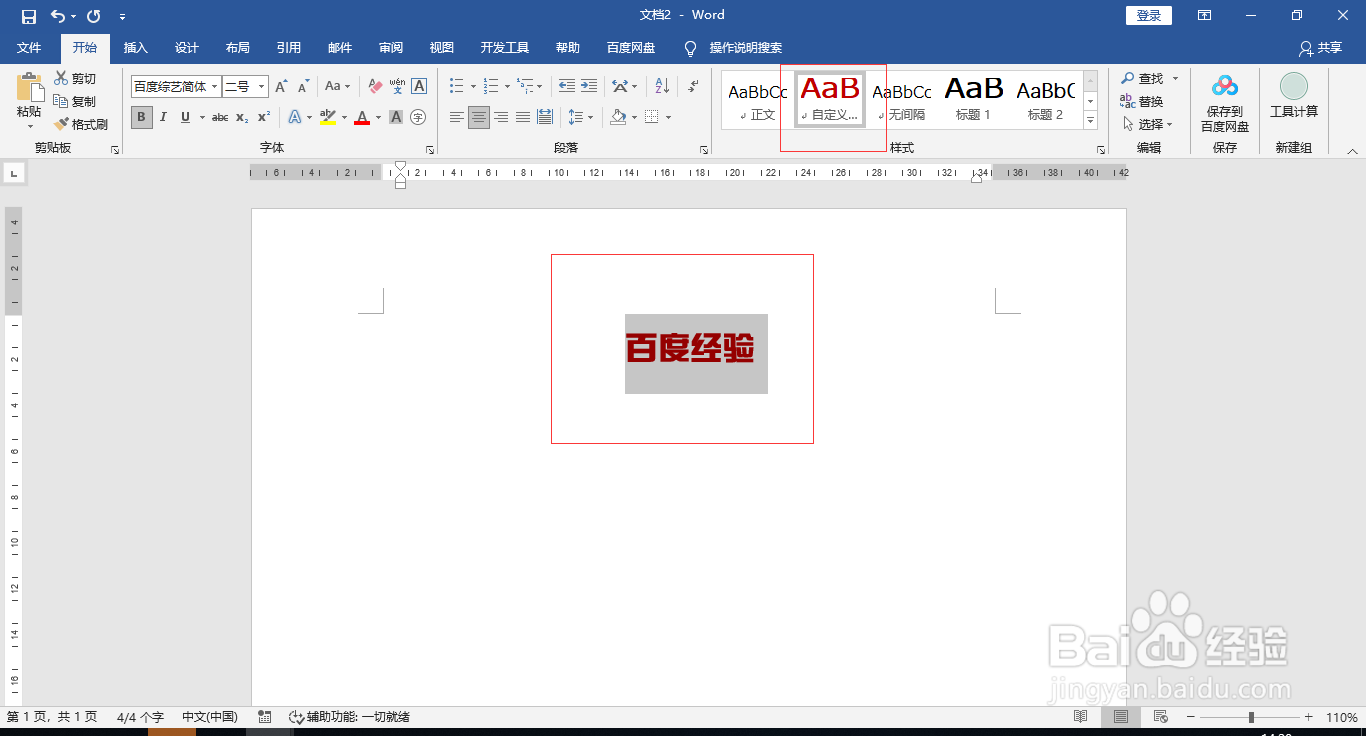1366x736 pixels.
Task: Apply a character border with the boxed A icon
Action: coord(419,87)
